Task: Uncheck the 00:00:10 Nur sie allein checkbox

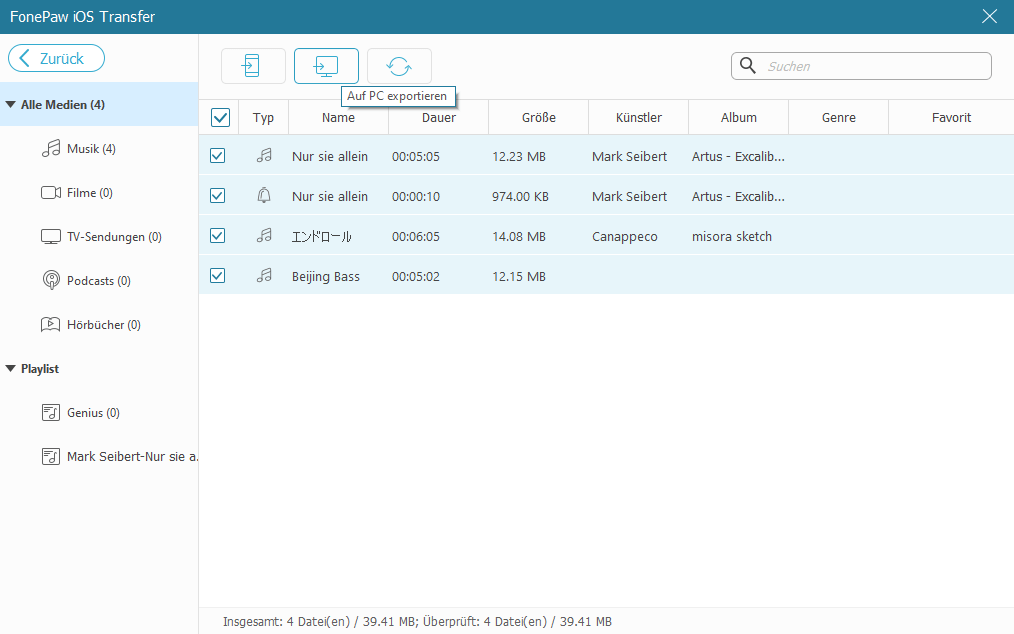Action: click(217, 196)
